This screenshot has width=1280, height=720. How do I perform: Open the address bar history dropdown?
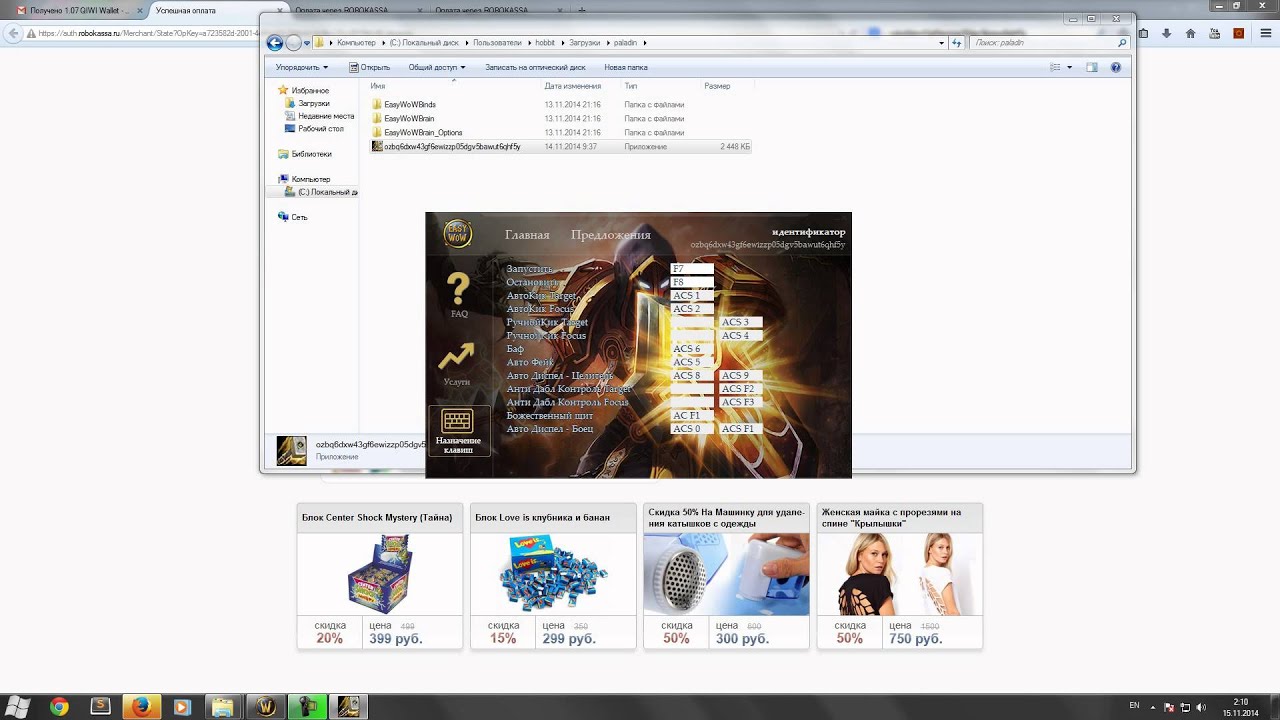[x=941, y=43]
